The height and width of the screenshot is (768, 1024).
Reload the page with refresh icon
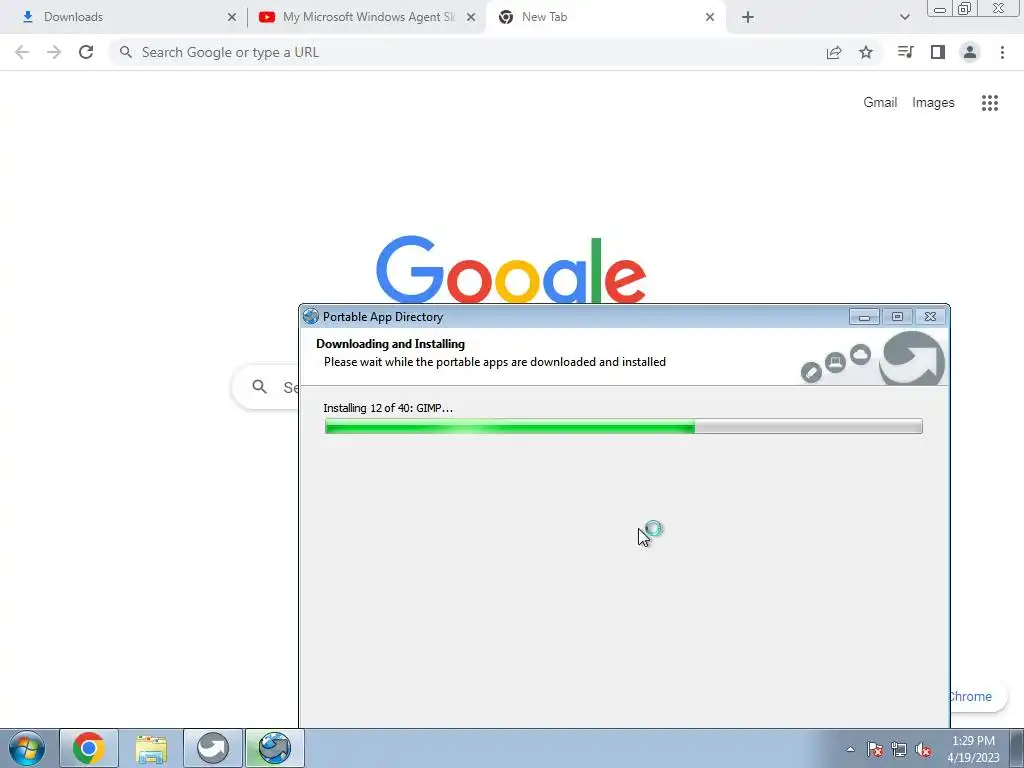click(x=86, y=52)
